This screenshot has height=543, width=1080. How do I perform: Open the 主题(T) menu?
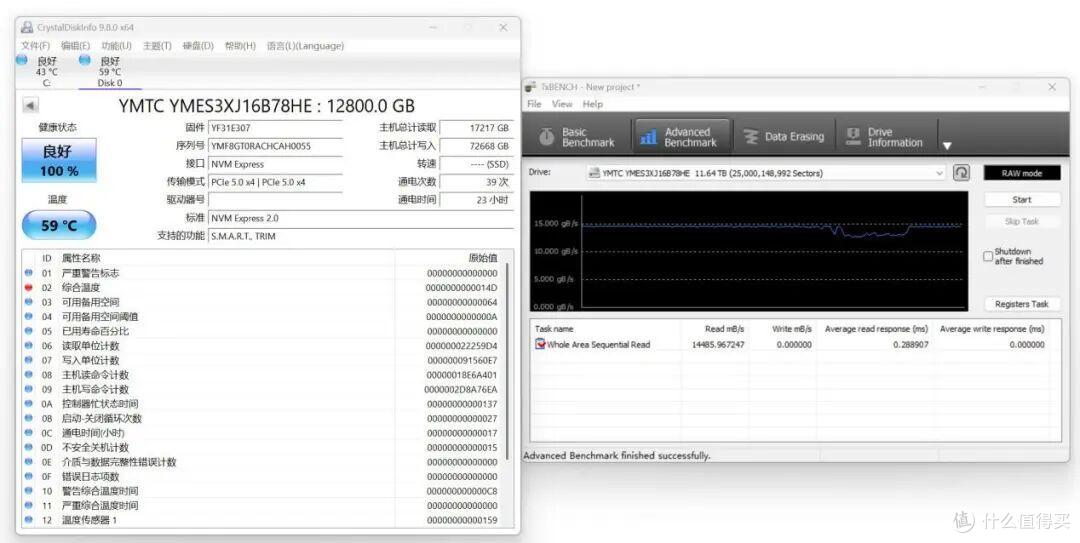coord(157,45)
